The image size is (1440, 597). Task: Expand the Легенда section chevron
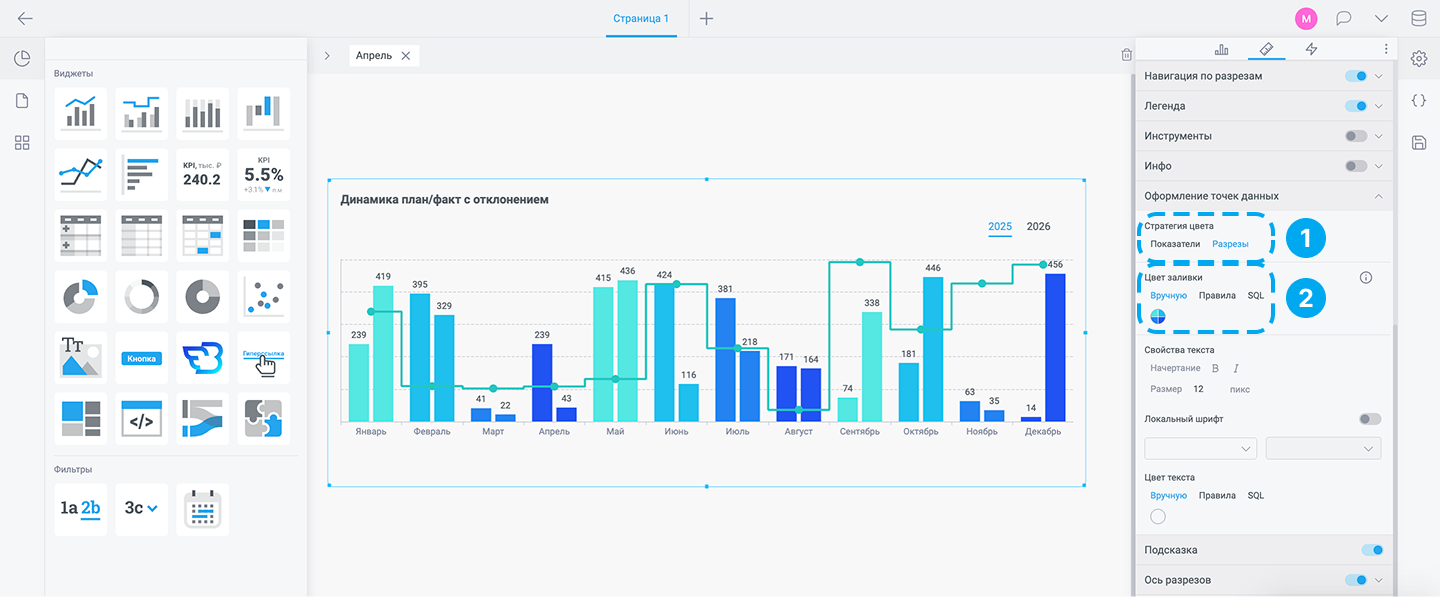1379,106
